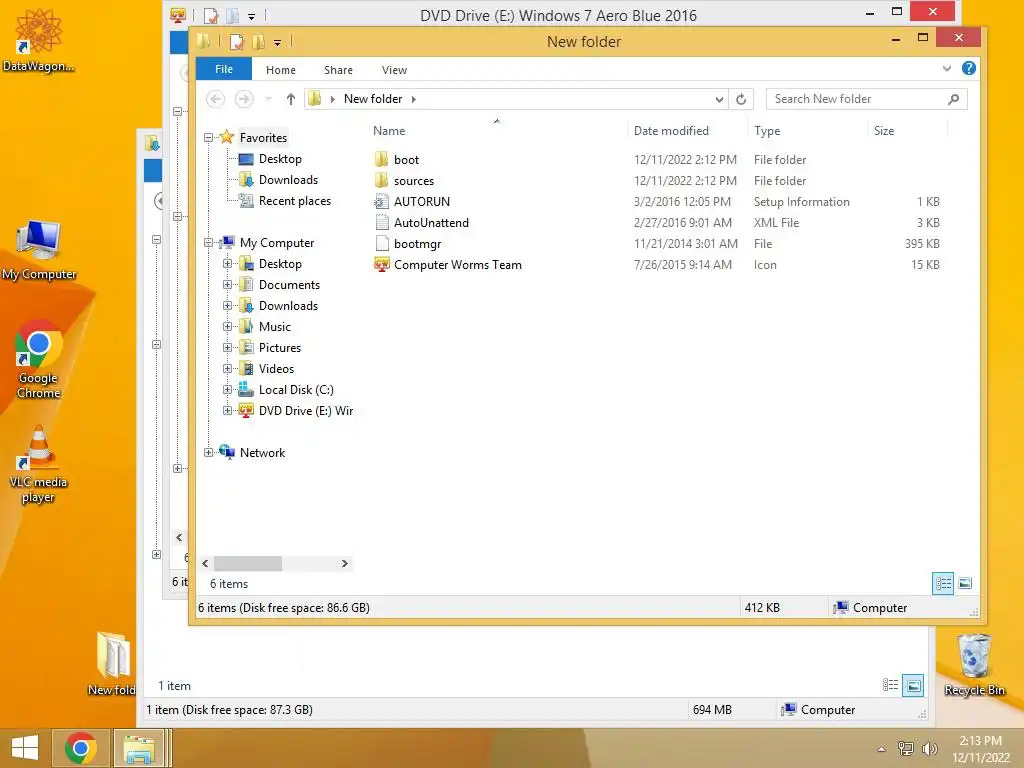Screen dimensions: 1024x768
Task: Select Recent places under Favorites
Action: pos(295,200)
